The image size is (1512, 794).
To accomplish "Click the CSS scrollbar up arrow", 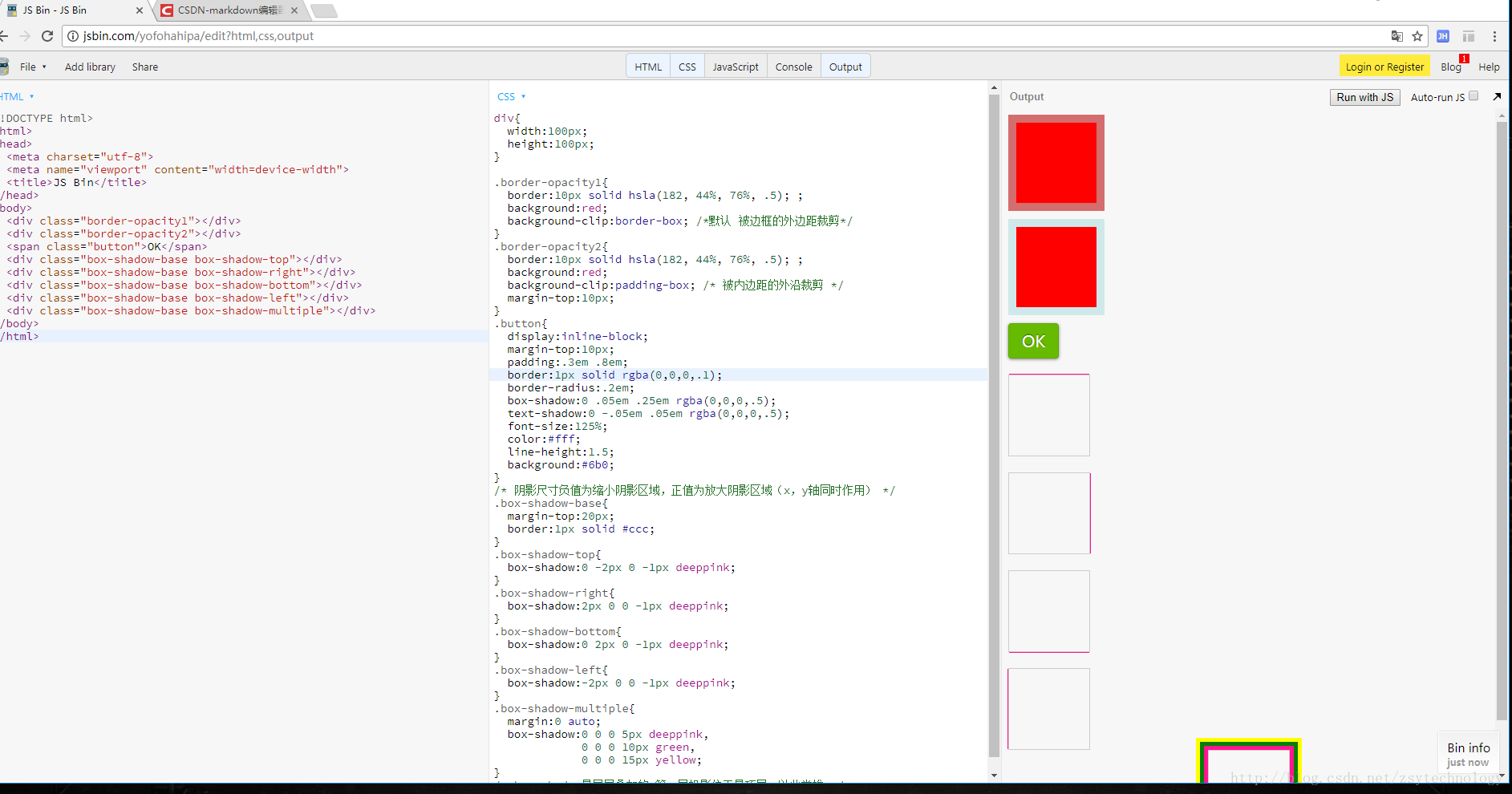I will [x=994, y=87].
